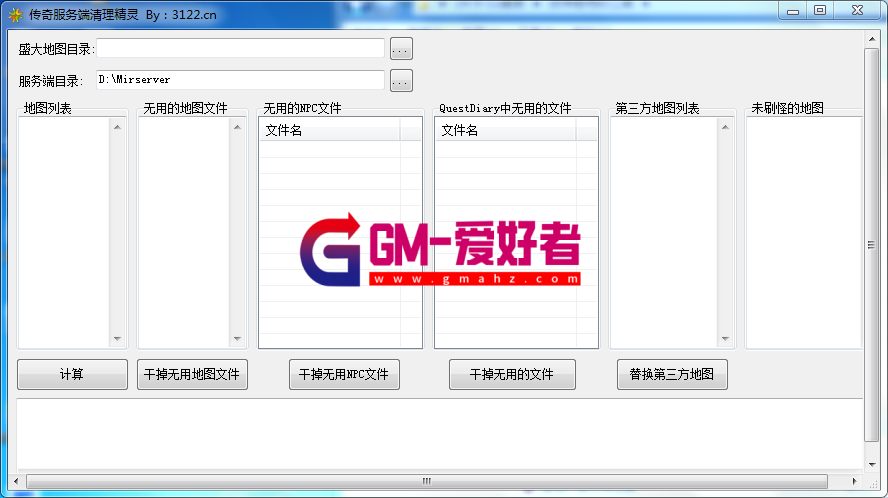Click 文件名 header in QuestDiary list
The width and height of the screenshot is (888, 498).
506,130
